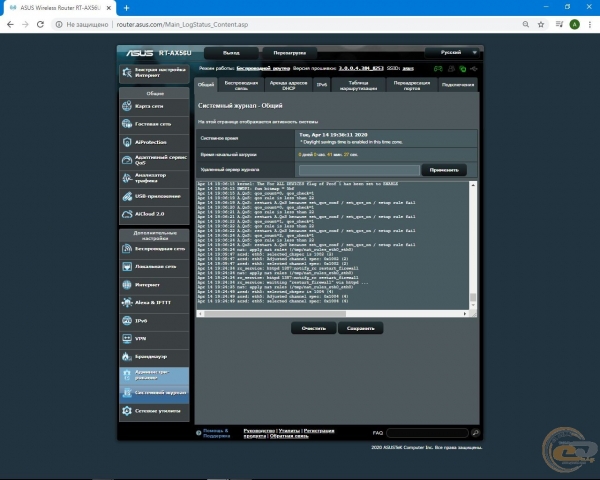Open System Log (Системный журнал) in sidebar
This screenshot has width=600, height=480.
[x=154, y=393]
